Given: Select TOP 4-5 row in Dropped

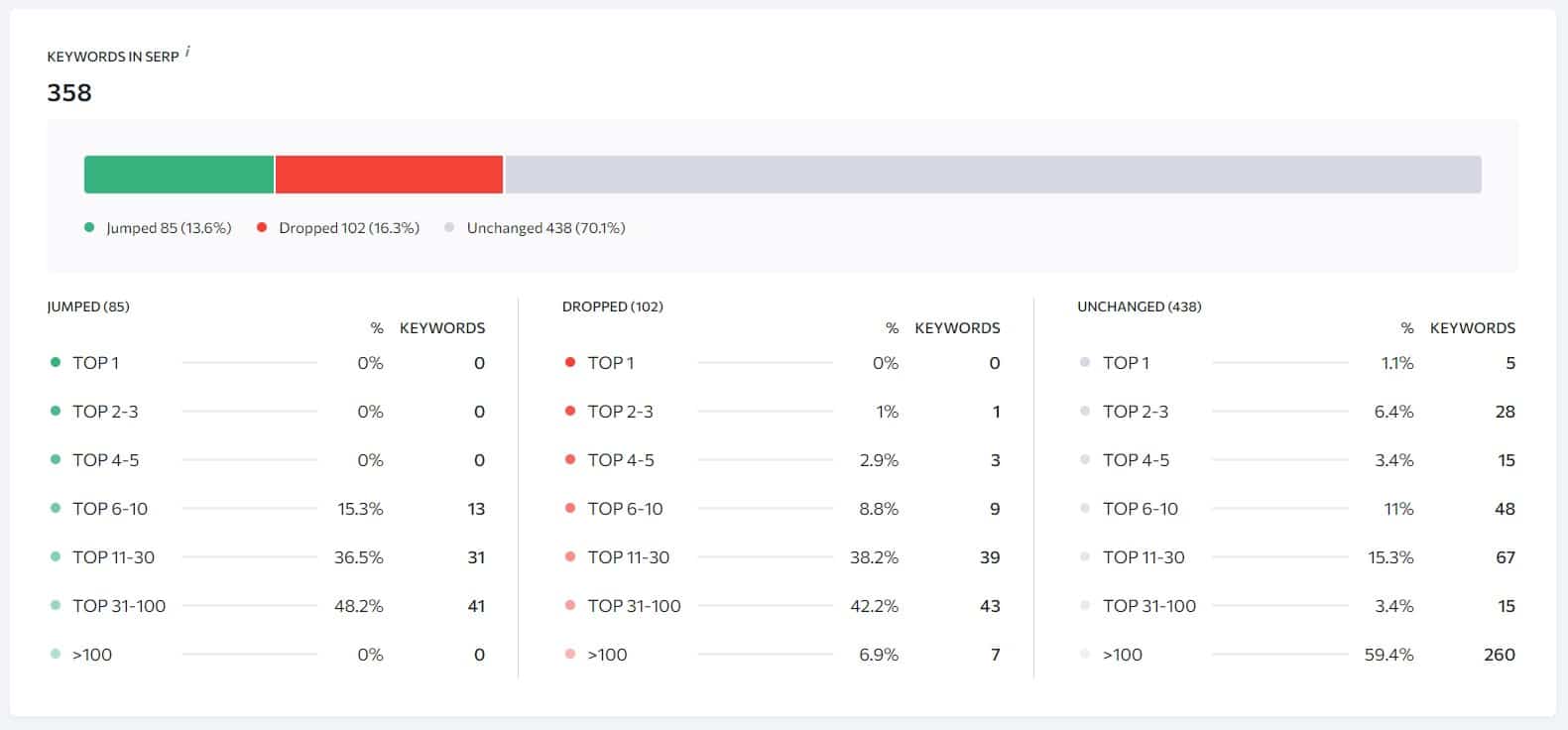Looking at the screenshot, I should [782, 460].
